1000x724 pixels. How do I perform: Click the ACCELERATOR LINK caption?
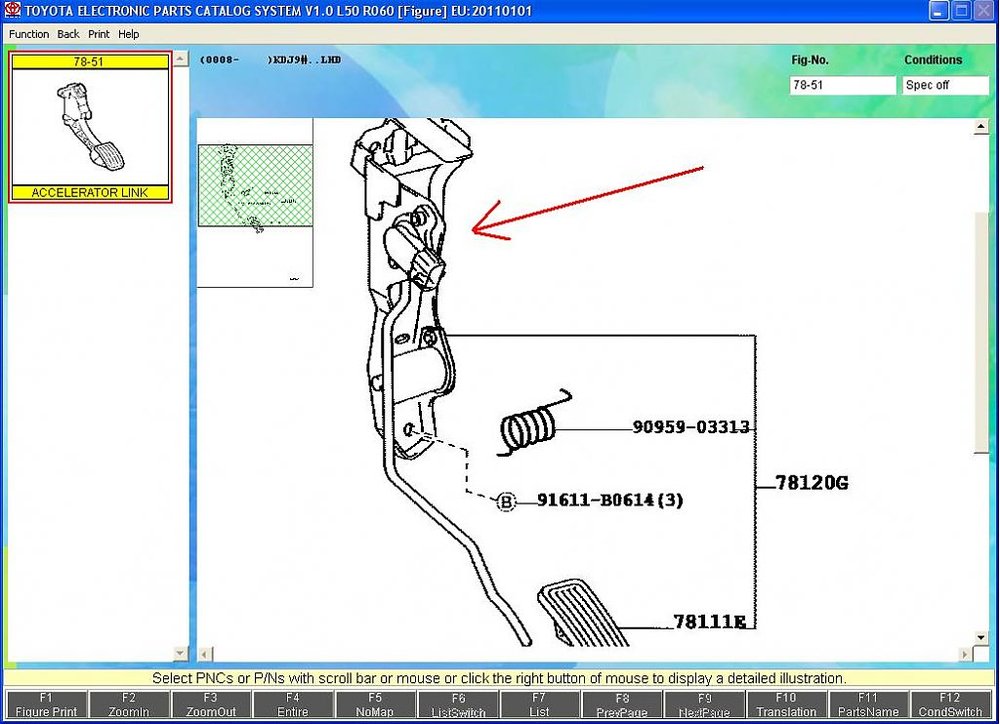(90, 192)
